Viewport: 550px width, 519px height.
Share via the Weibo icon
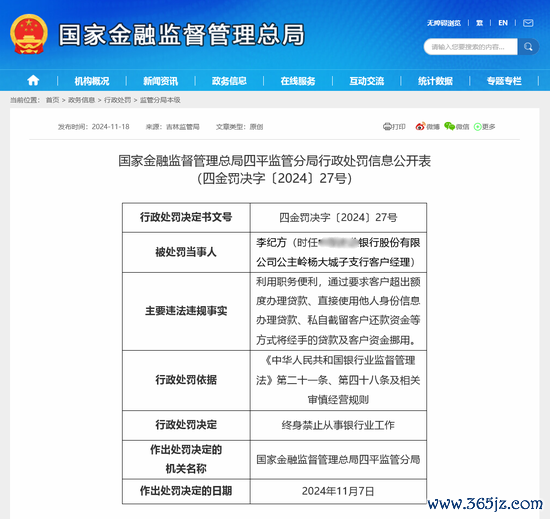[420, 126]
